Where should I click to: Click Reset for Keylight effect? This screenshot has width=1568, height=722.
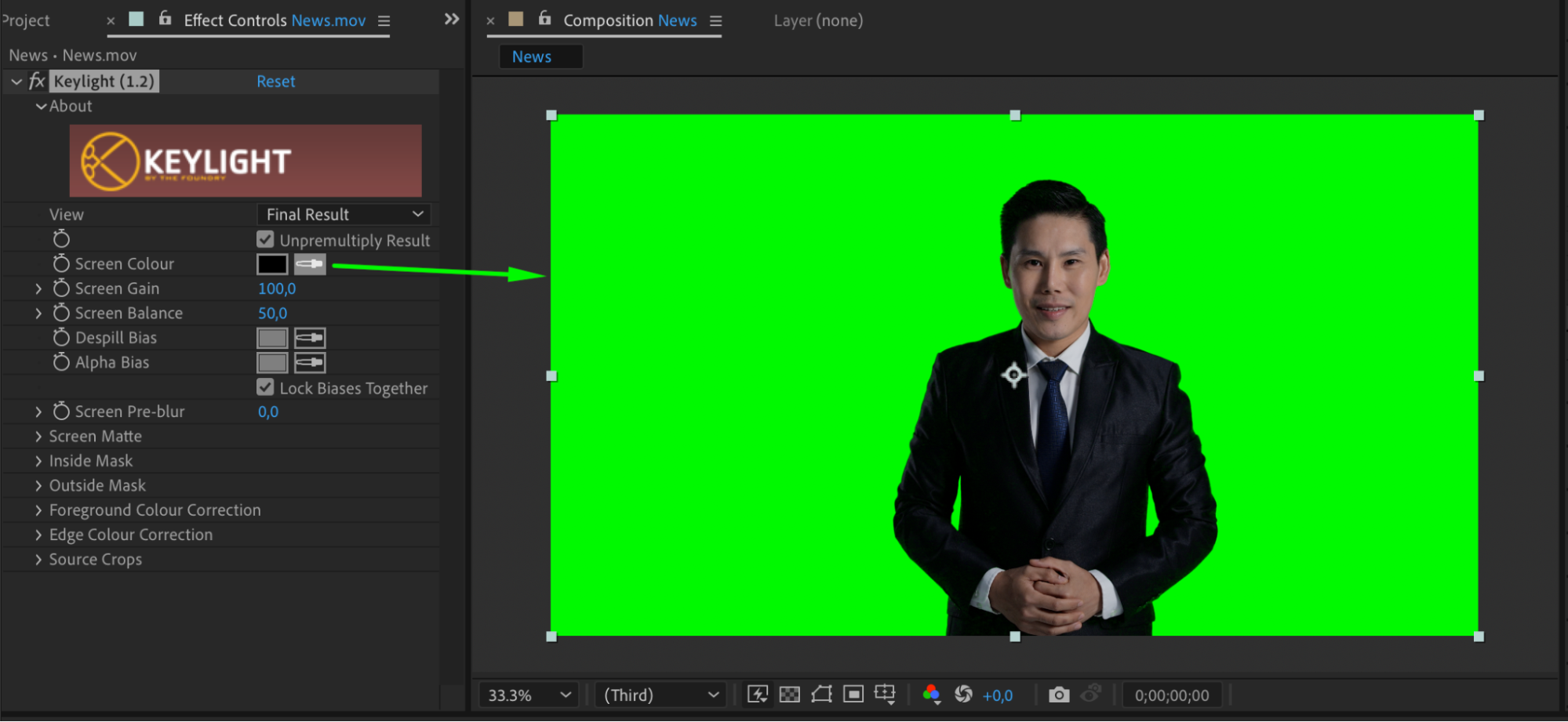275,82
